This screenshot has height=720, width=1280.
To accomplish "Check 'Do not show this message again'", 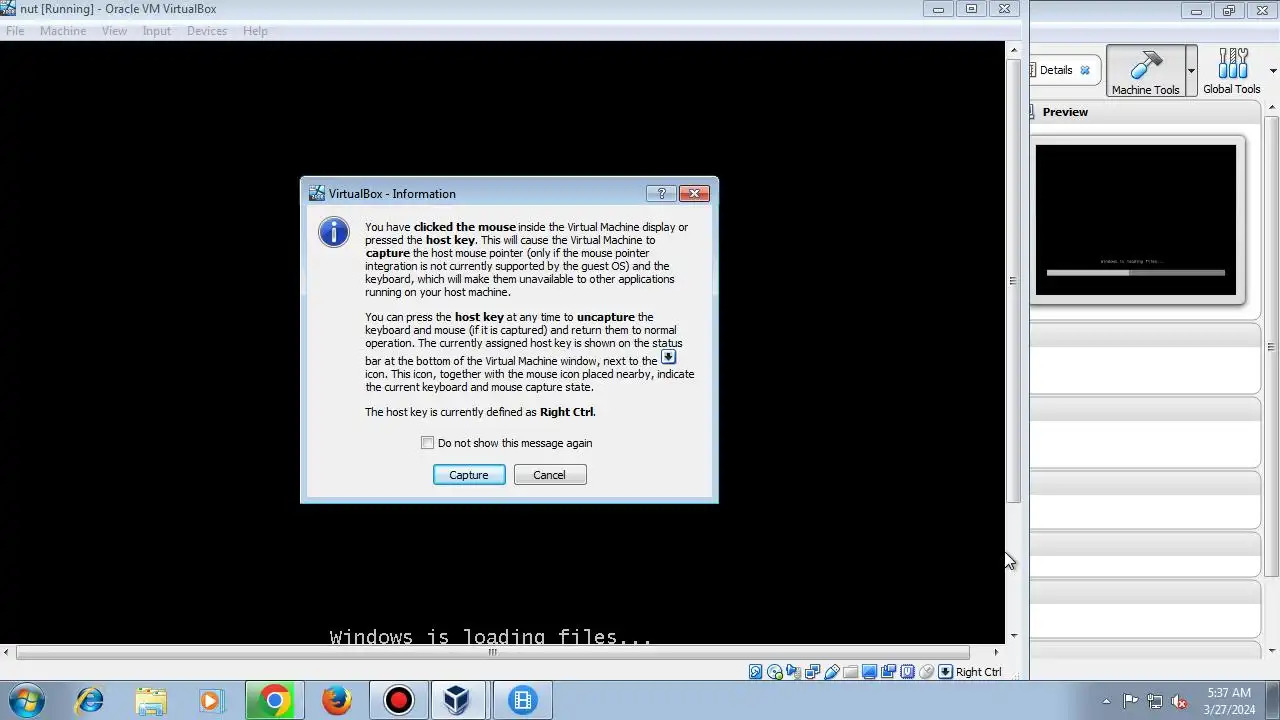I will 427,443.
